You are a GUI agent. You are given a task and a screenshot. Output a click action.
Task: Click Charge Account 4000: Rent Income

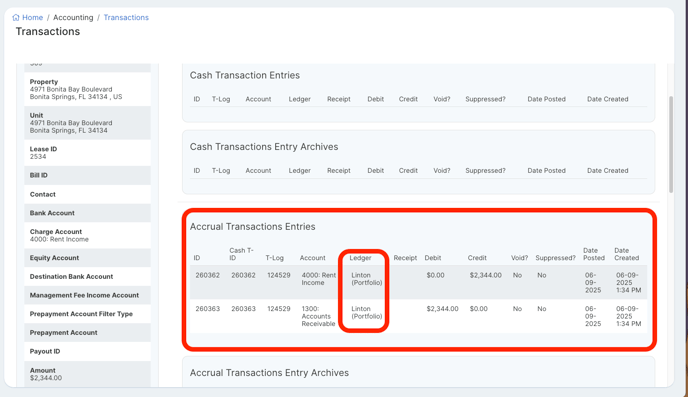coord(59,240)
